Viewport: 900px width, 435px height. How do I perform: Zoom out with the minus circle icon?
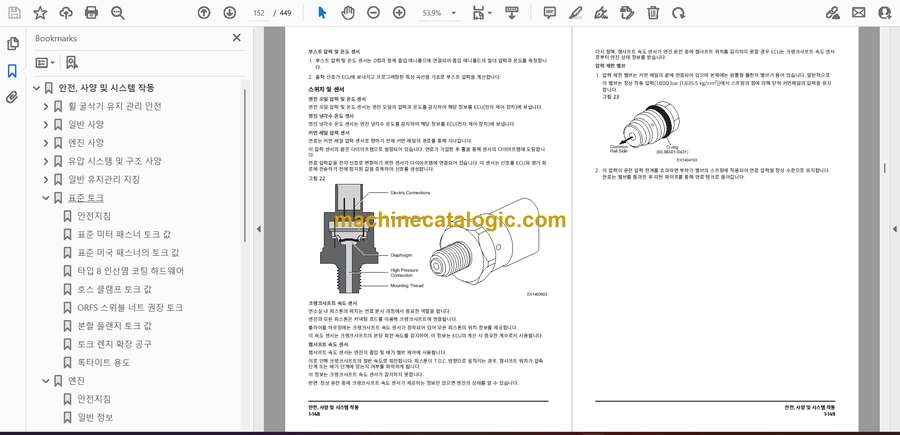click(374, 13)
